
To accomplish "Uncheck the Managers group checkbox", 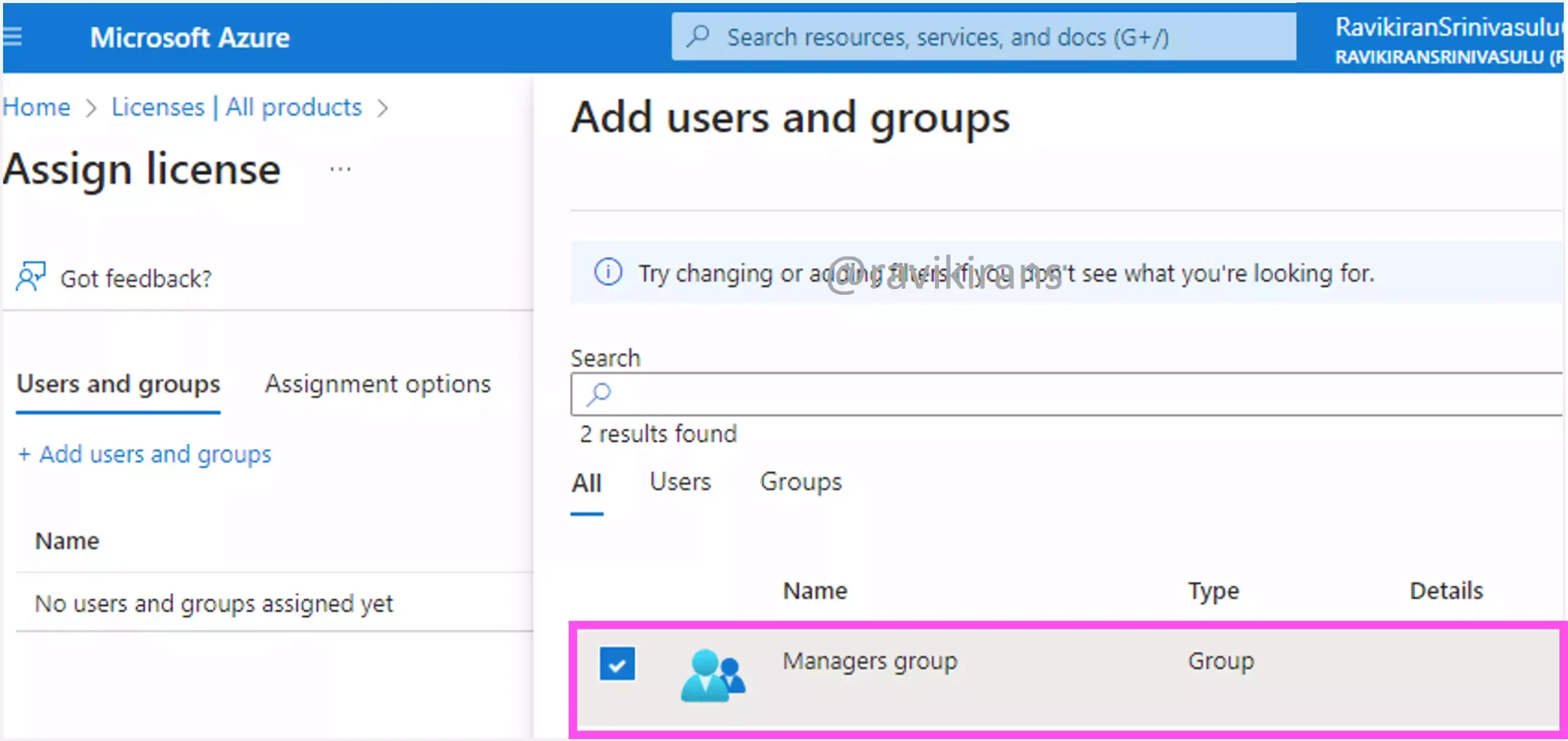I will tap(617, 664).
